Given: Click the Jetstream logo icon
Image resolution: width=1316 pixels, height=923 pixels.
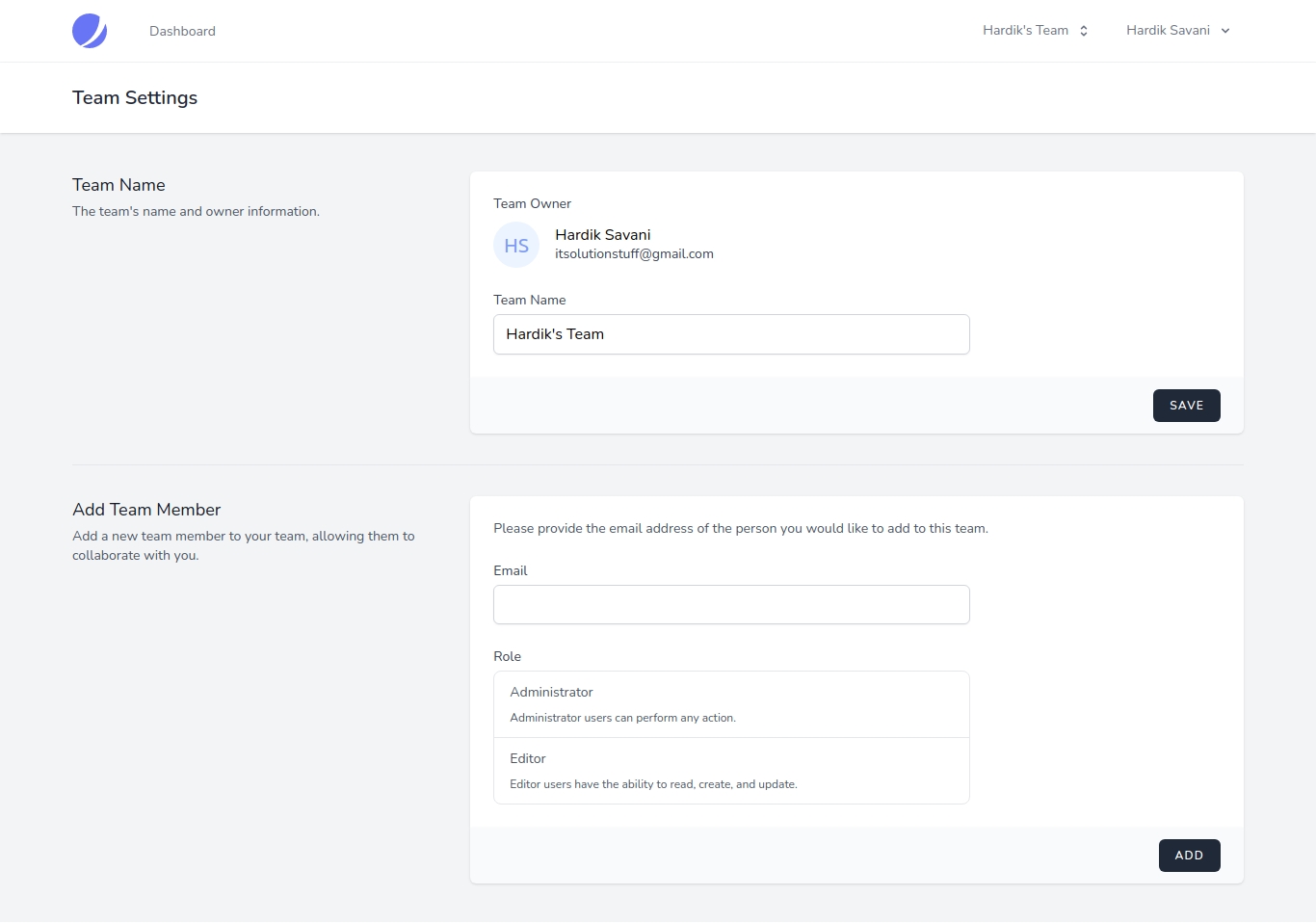Looking at the screenshot, I should [90, 31].
